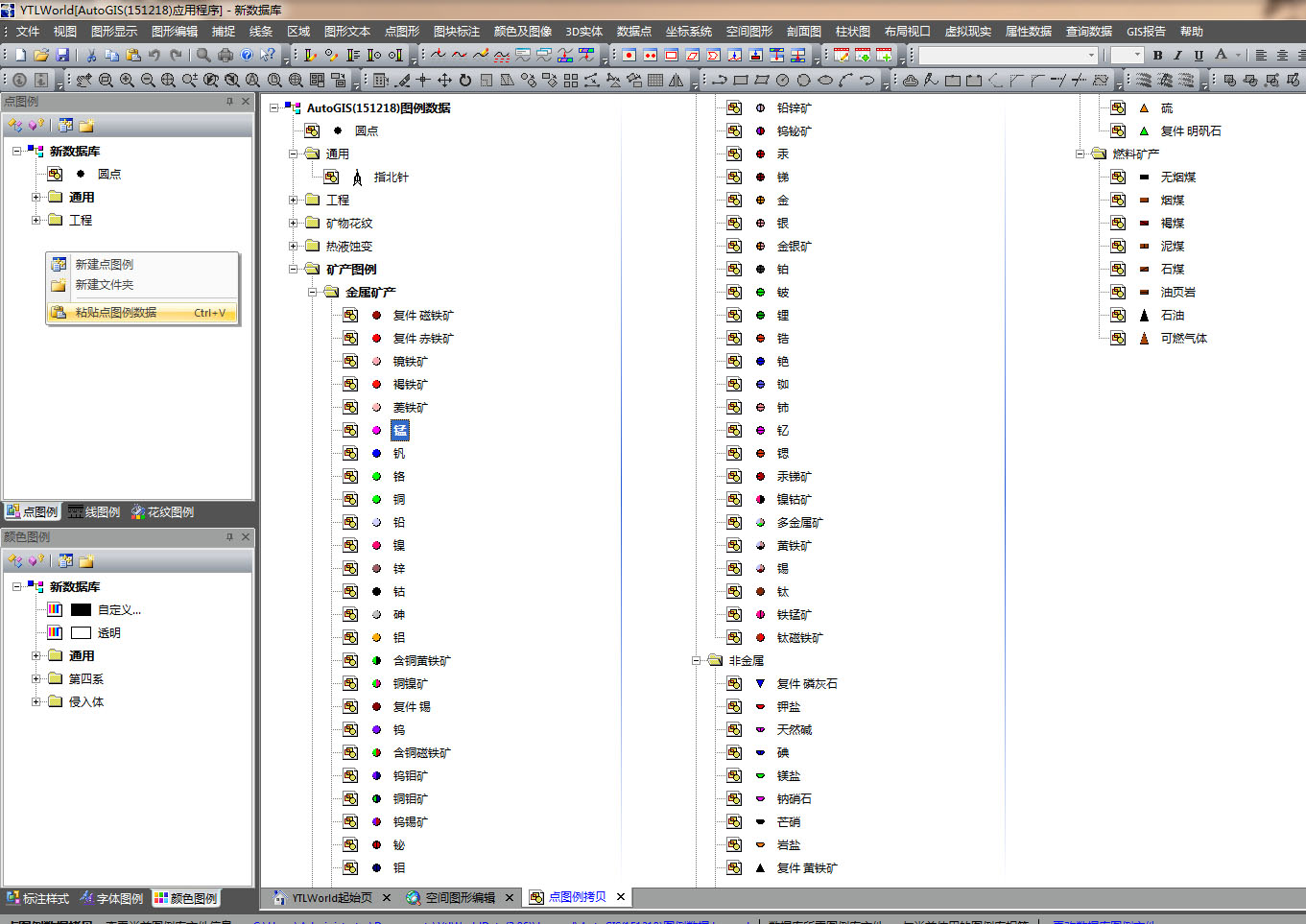Image resolution: width=1306 pixels, height=924 pixels.
Task: Select the Rectangle drawing tool
Action: click(x=741, y=81)
